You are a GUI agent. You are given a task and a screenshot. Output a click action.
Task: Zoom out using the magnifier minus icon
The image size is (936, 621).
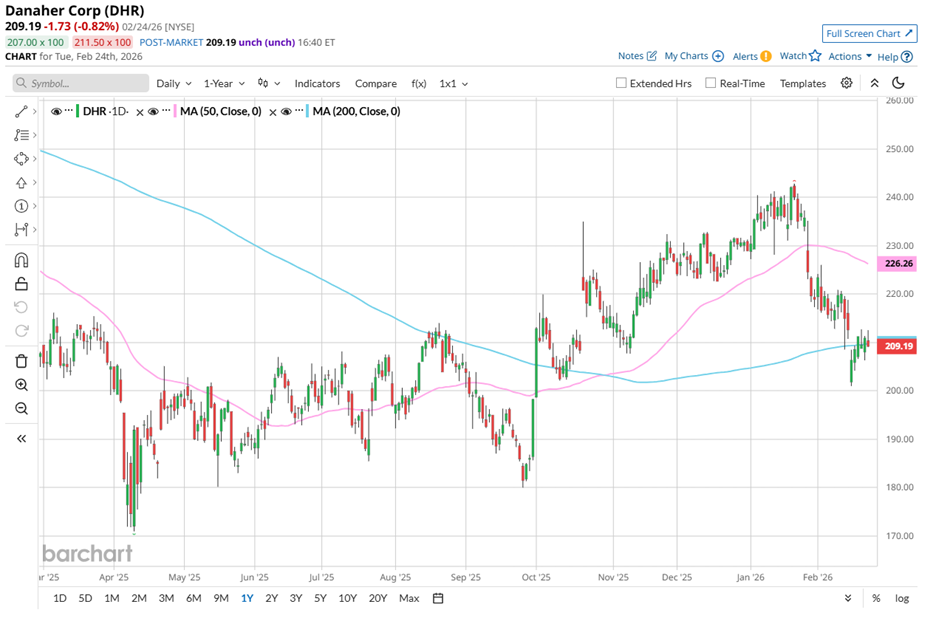pyautogui.click(x=21, y=408)
